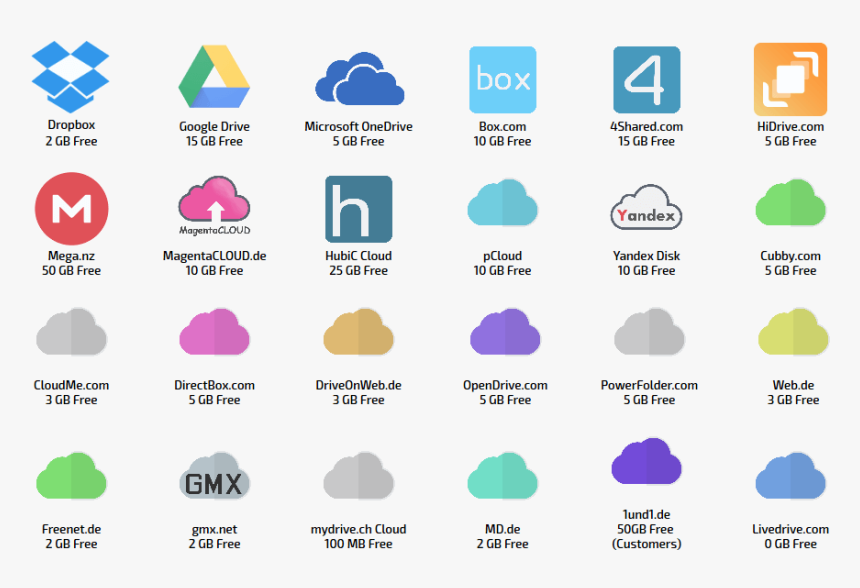This screenshot has width=860, height=588.
Task: Select the Web.de name text
Action: [793, 386]
